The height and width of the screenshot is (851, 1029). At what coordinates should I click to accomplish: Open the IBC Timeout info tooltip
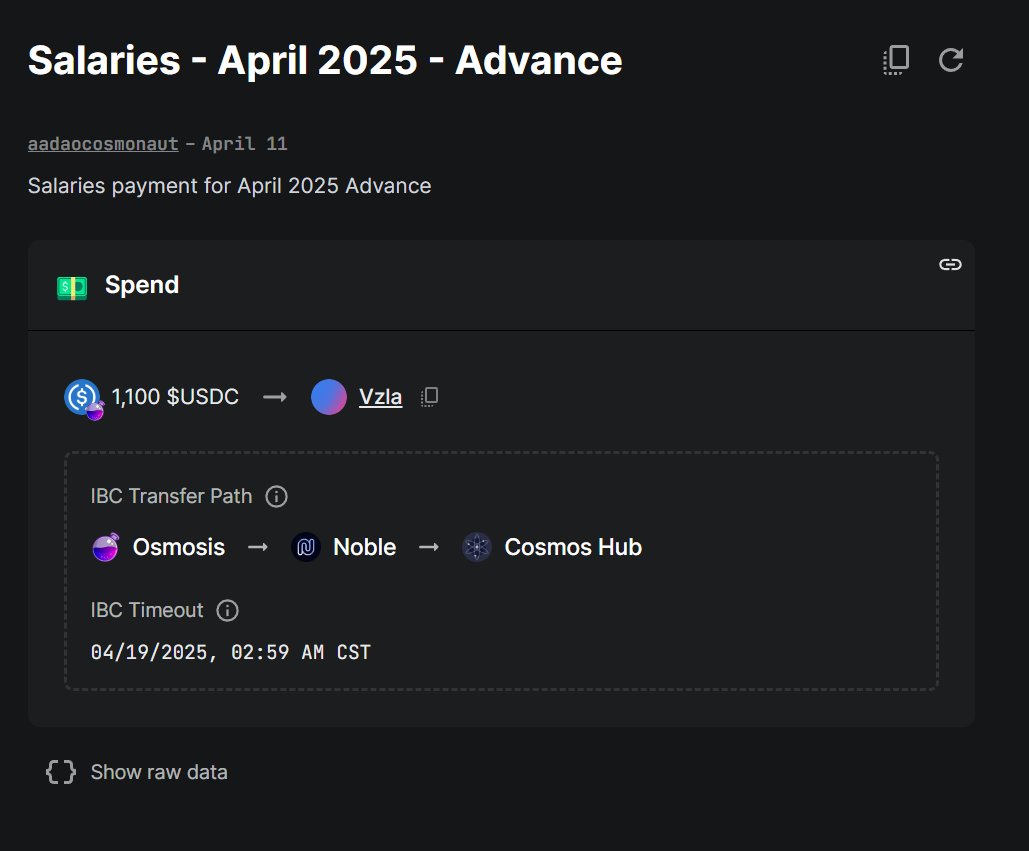coord(228,610)
